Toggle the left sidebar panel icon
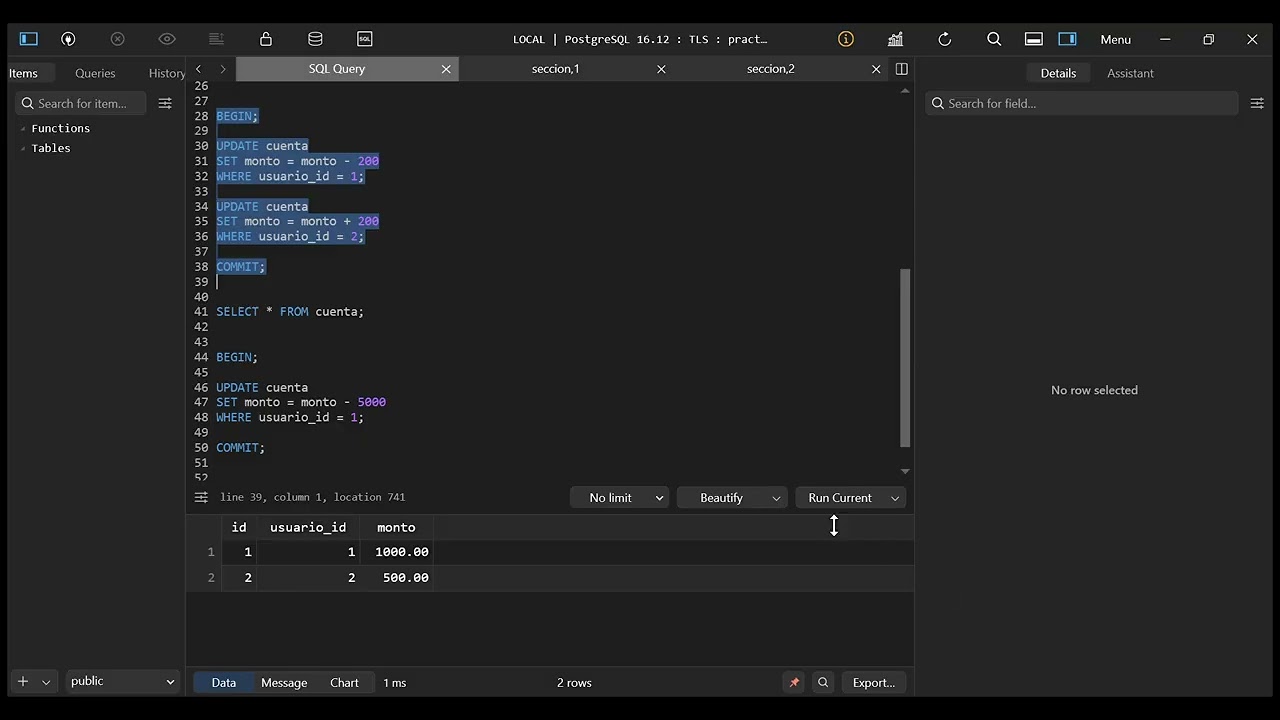 tap(29, 39)
